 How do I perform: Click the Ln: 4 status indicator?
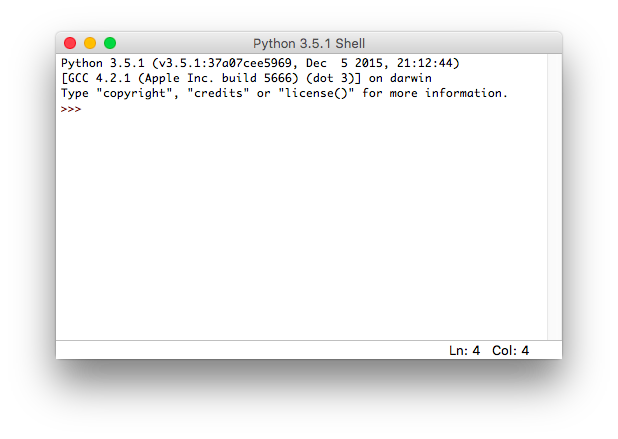(464, 350)
